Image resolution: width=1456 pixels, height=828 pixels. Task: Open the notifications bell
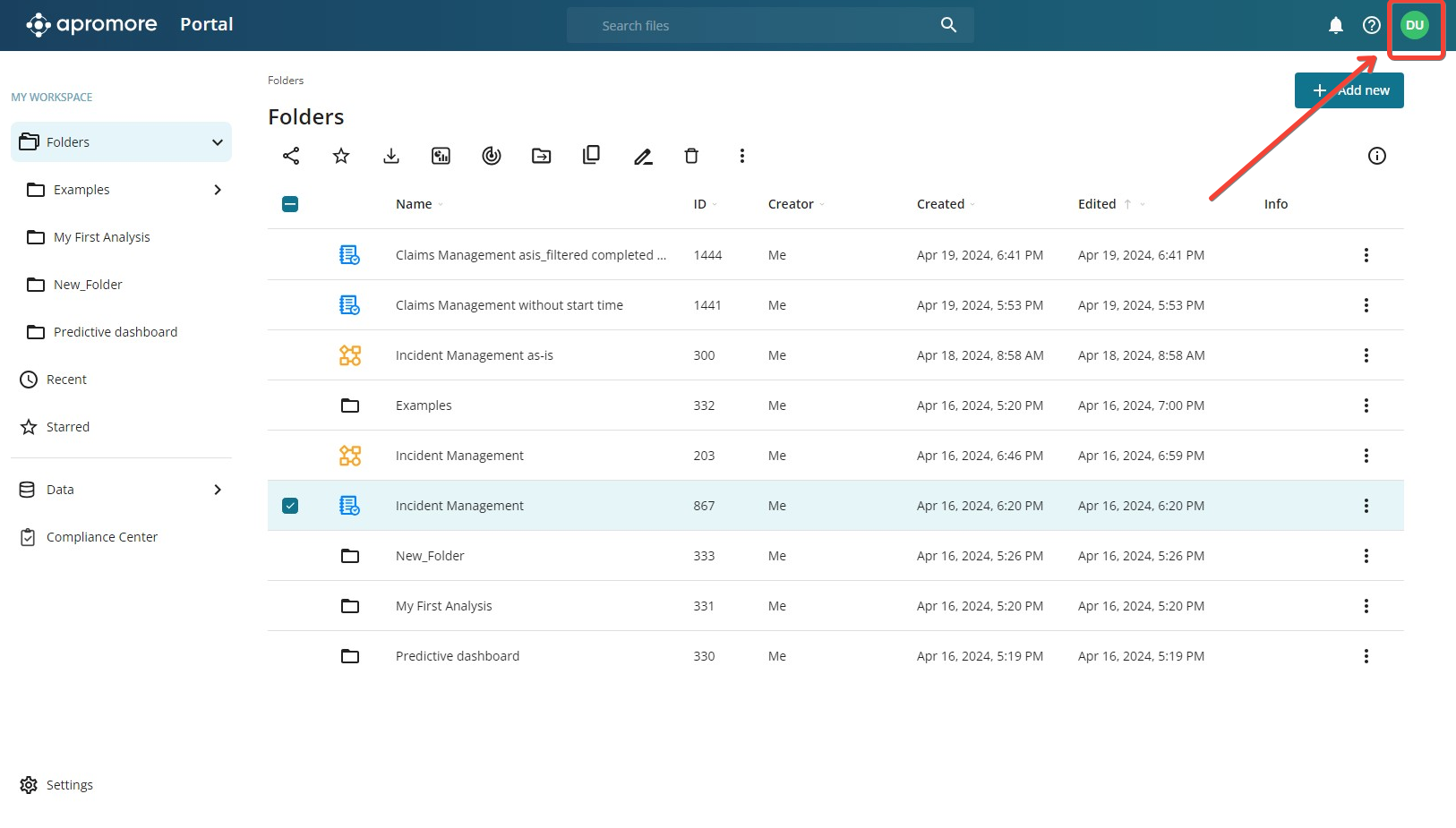tap(1335, 25)
